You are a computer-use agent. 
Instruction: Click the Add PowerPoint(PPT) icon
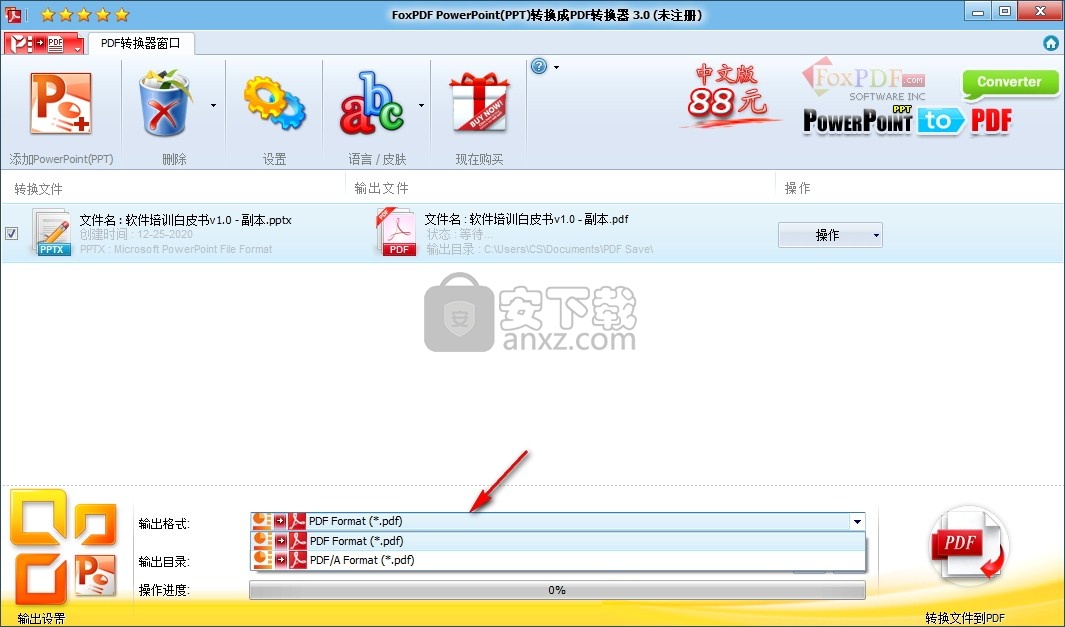[x=60, y=103]
